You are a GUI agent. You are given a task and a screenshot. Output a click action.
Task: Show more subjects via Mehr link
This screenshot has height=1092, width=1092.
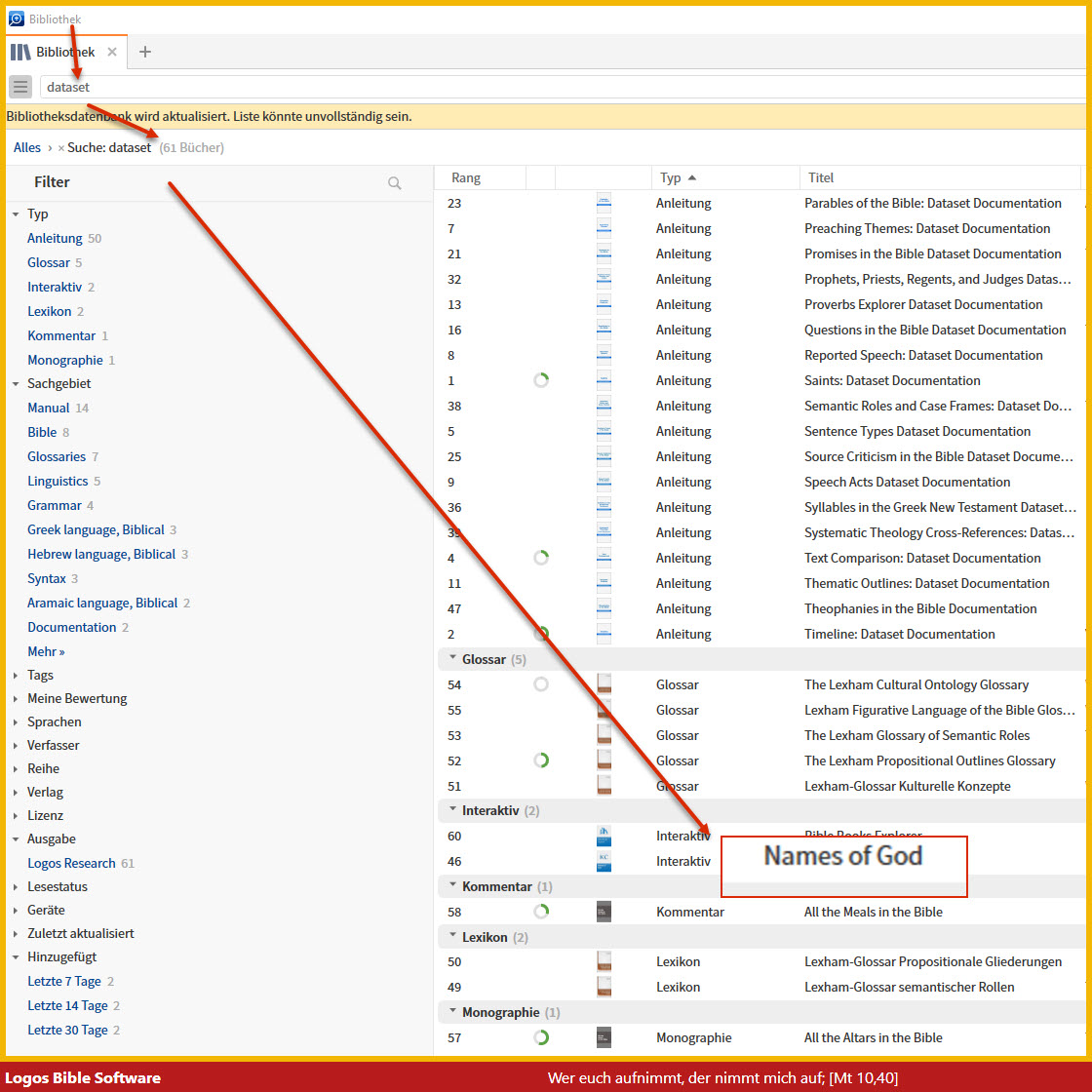point(46,652)
